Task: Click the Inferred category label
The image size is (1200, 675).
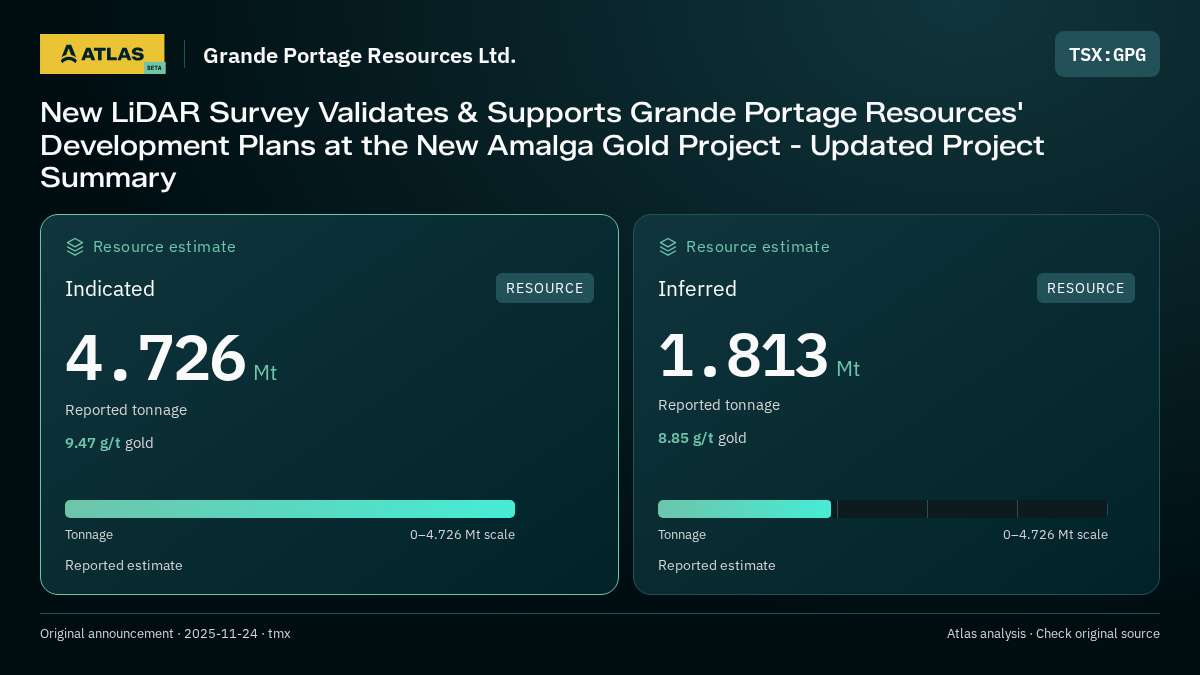Action: 697,289
